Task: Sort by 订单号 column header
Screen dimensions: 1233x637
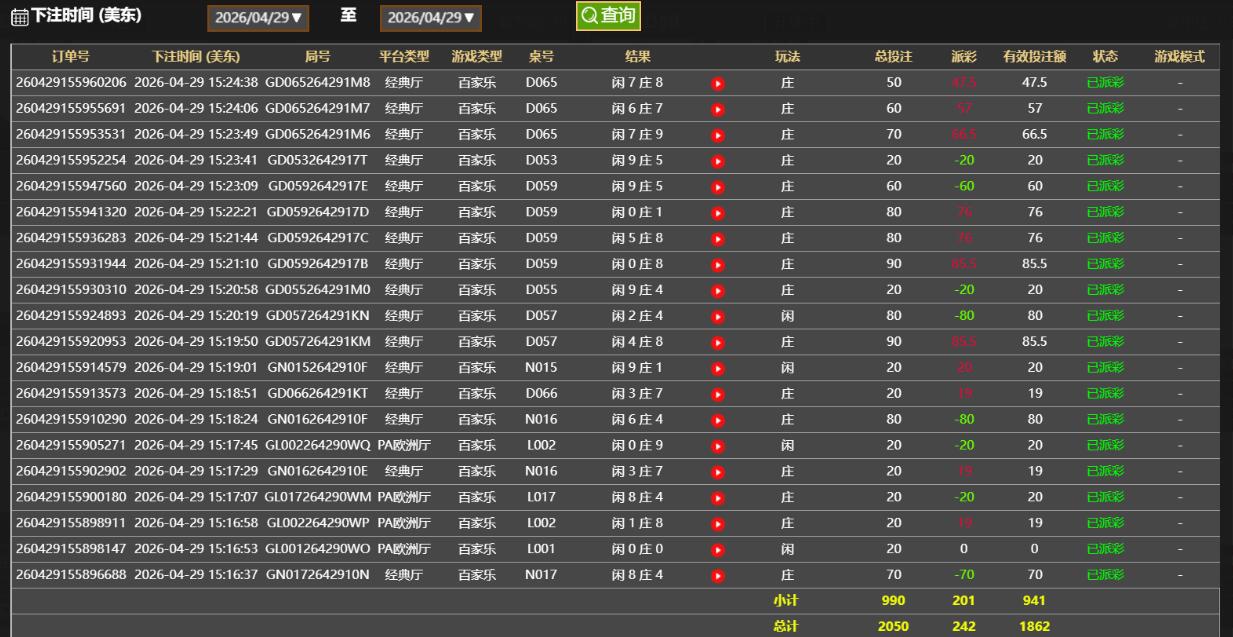Action: [x=70, y=57]
